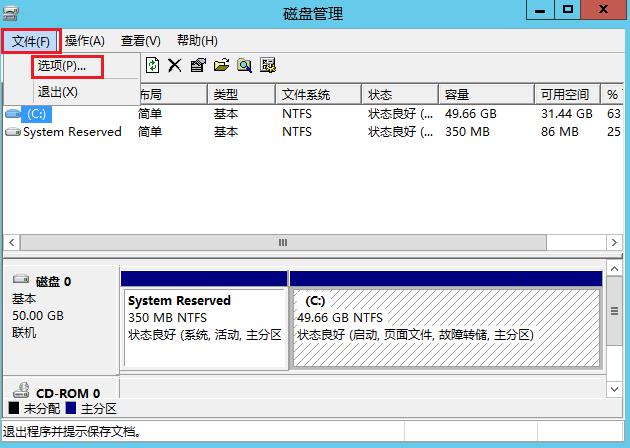
Task: Click the CD-ROM 0 drive icon
Action: (21, 390)
